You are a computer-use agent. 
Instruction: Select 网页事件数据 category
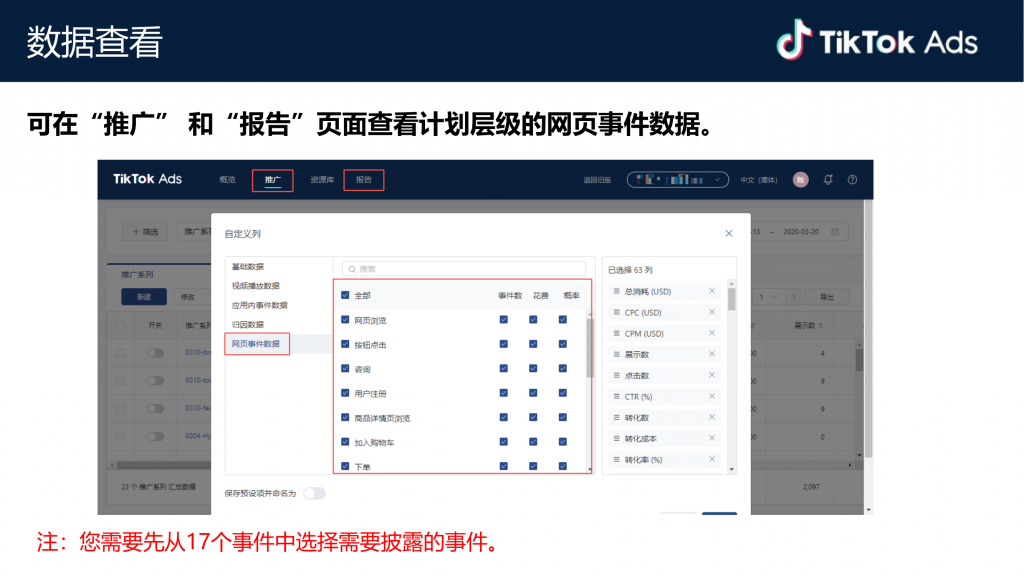coord(257,344)
